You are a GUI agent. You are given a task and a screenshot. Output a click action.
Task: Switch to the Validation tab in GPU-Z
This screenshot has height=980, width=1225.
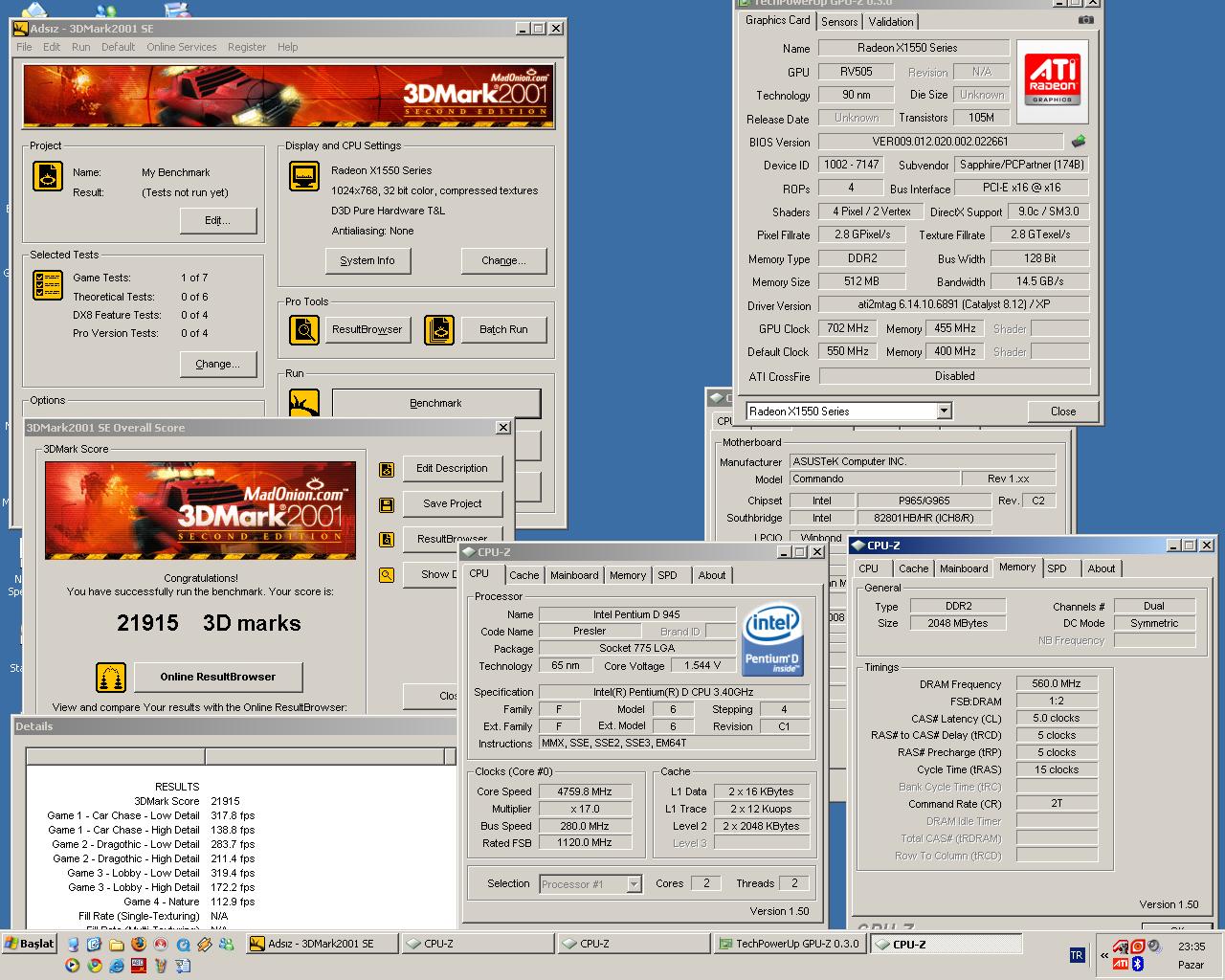(x=891, y=22)
